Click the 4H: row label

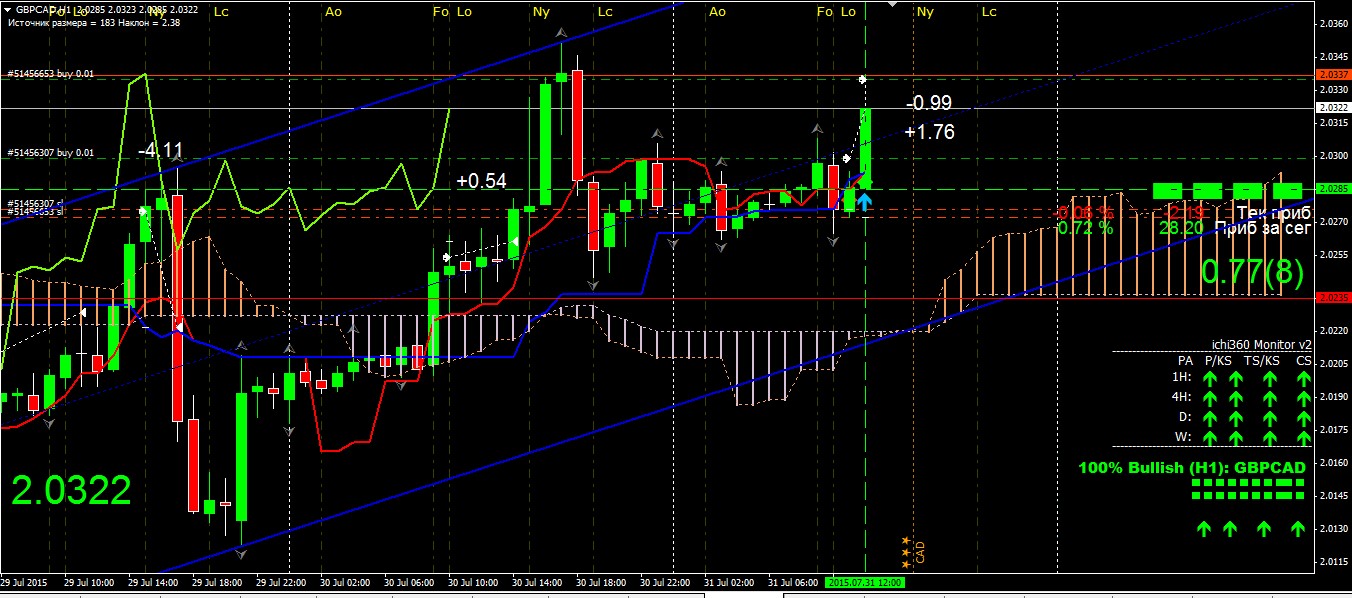tap(1182, 398)
